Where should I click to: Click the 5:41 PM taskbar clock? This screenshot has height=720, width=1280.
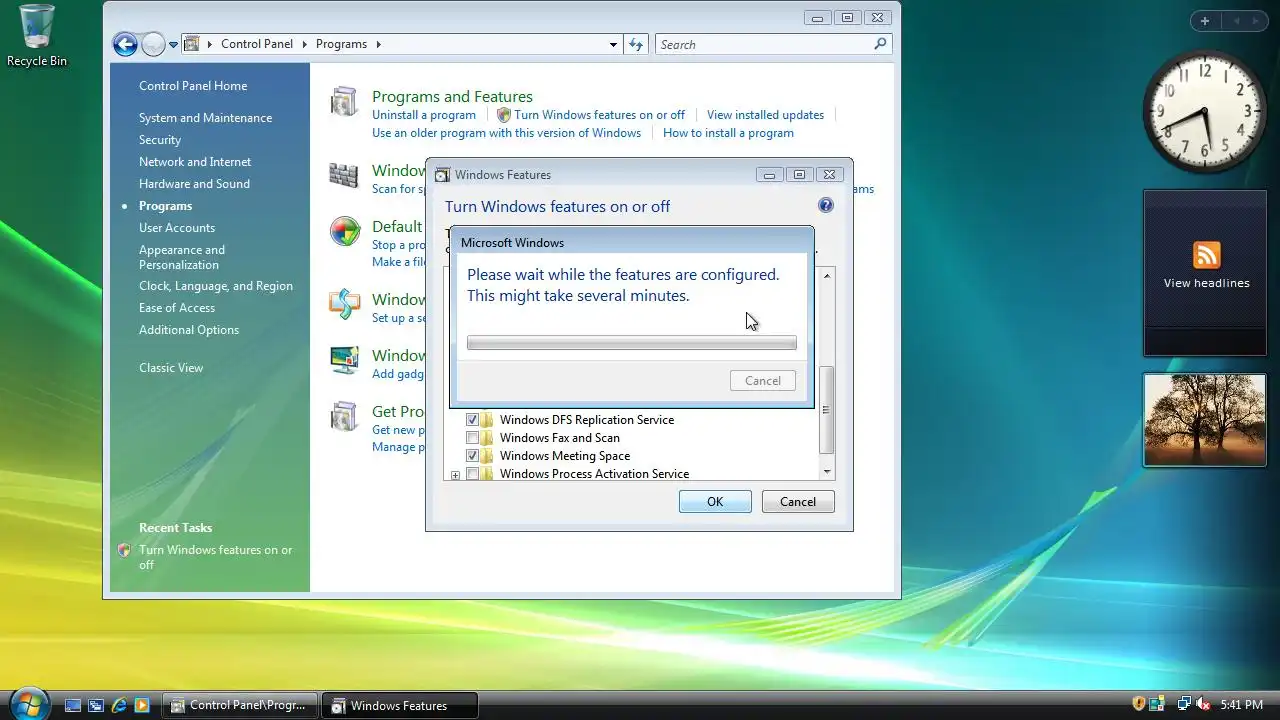coord(1242,705)
